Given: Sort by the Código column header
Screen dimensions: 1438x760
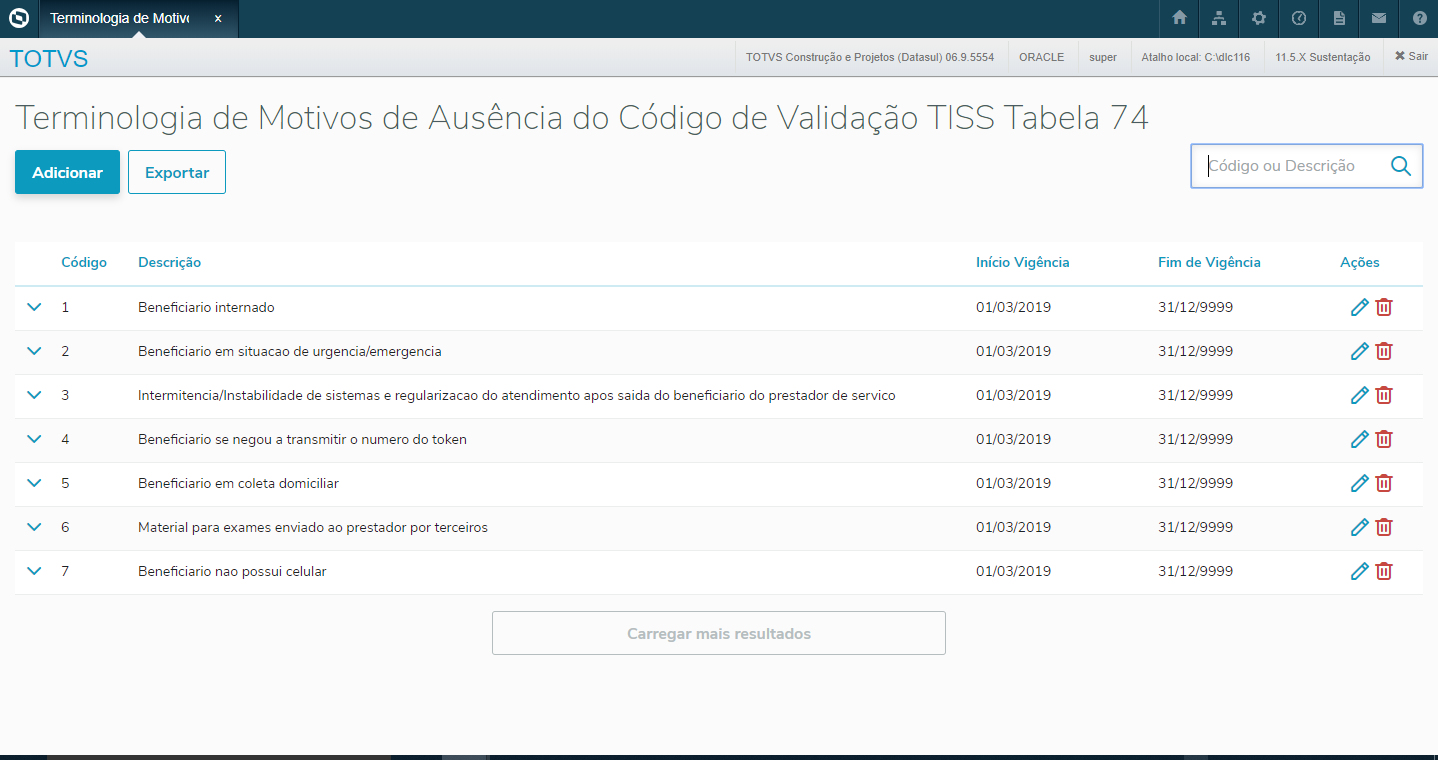Looking at the screenshot, I should [84, 263].
